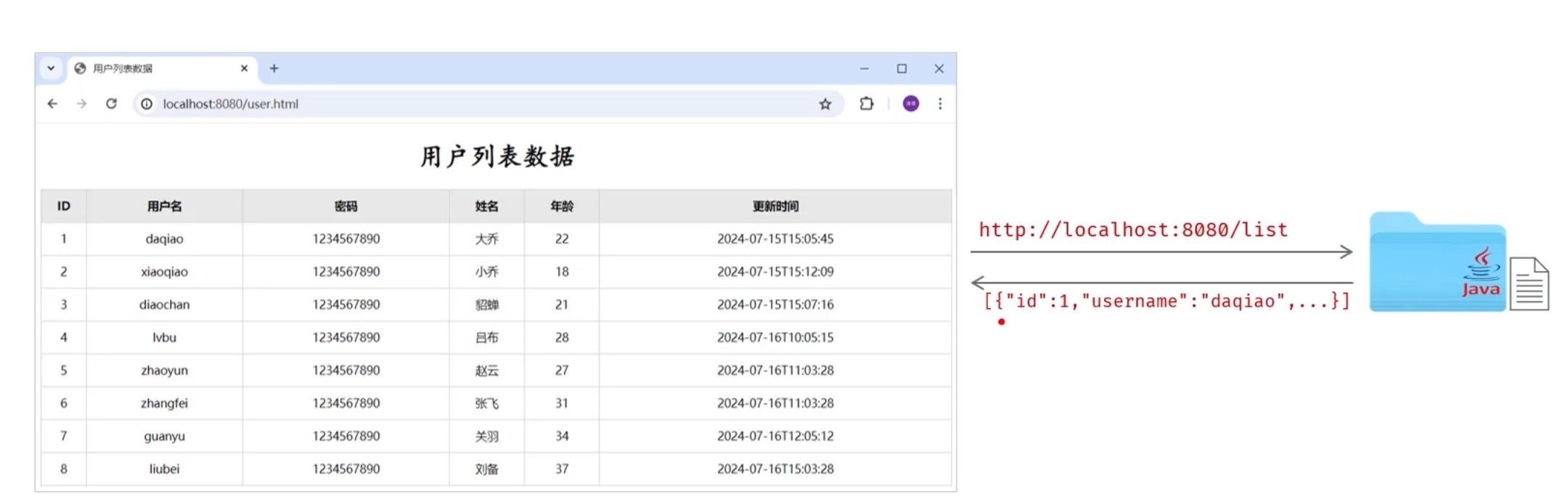Screen dimensions: 1568x497
Task: Bookmark this page with the star icon
Action: coord(825,104)
